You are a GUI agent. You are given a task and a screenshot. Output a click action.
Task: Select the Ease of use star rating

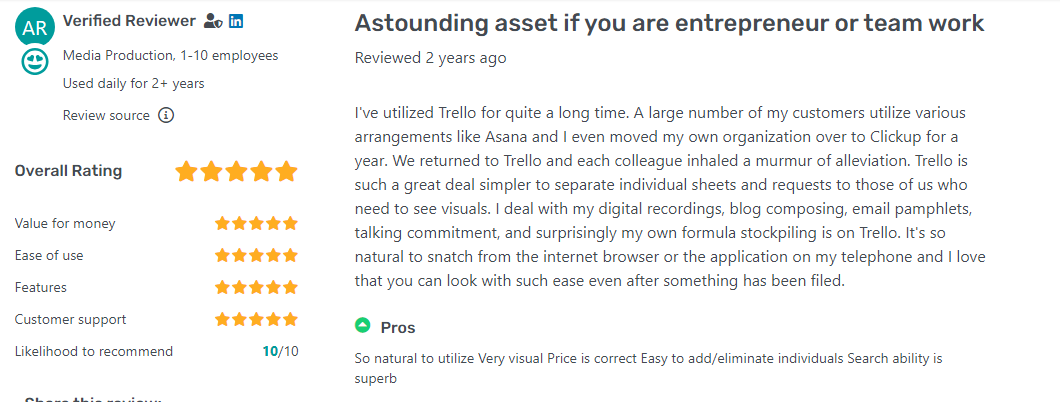[256, 255]
